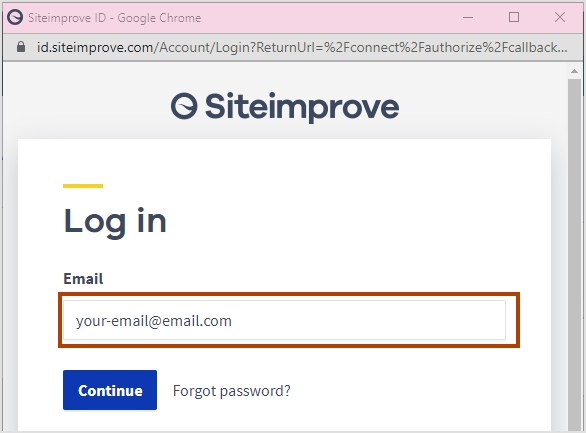Click the window title text Siteimprove ID - Google Chrome
Viewport: 586px width, 433px height.
click(115, 18)
